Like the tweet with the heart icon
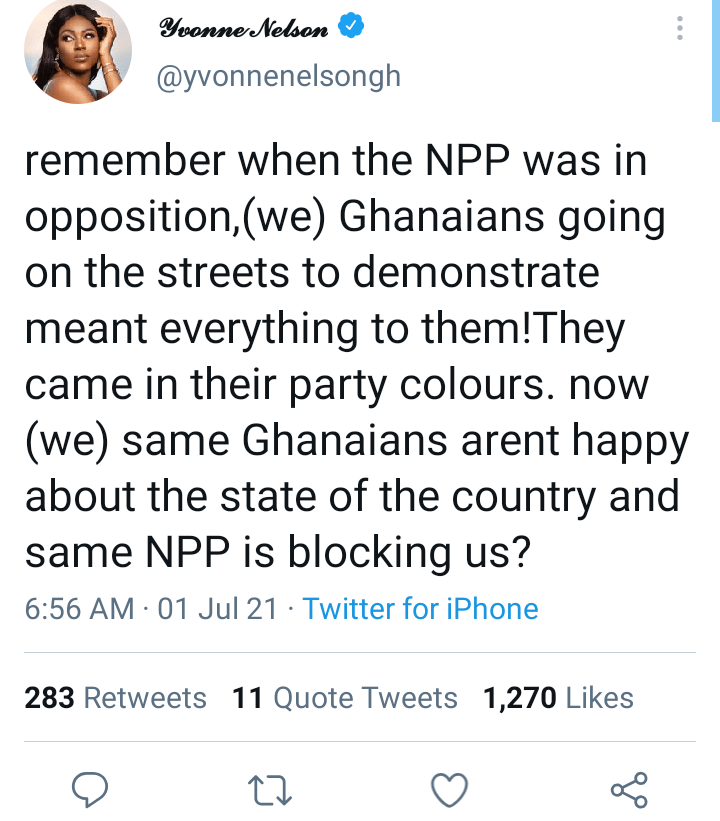720x821 pixels. tap(450, 791)
